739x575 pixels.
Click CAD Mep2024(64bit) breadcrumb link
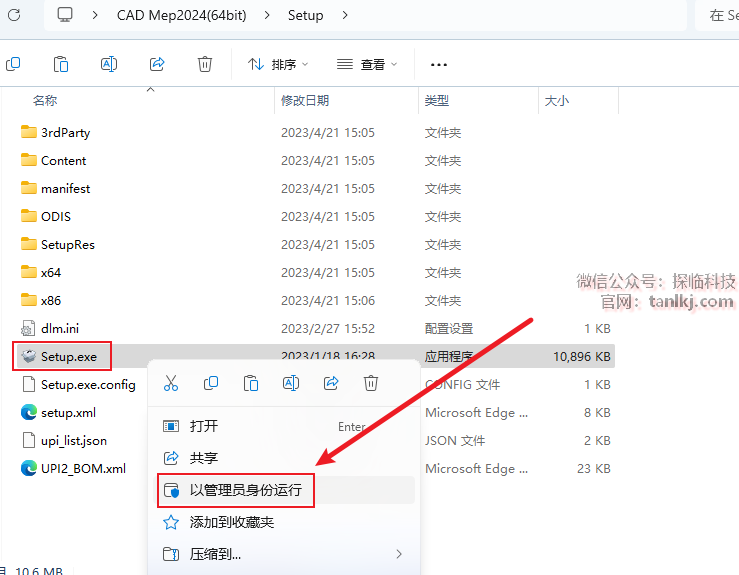195,15
